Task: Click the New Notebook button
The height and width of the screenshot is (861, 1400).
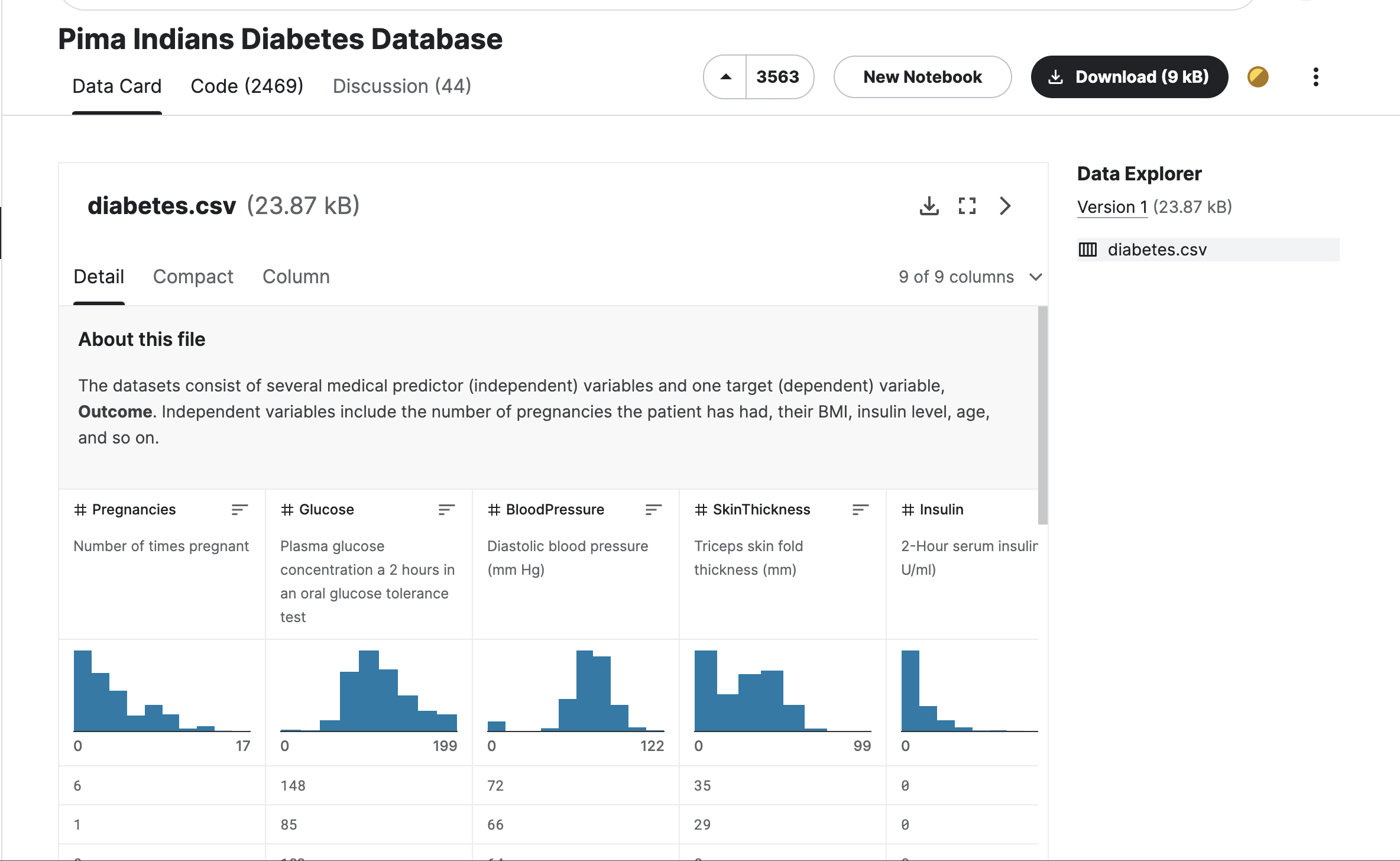Action: point(921,77)
